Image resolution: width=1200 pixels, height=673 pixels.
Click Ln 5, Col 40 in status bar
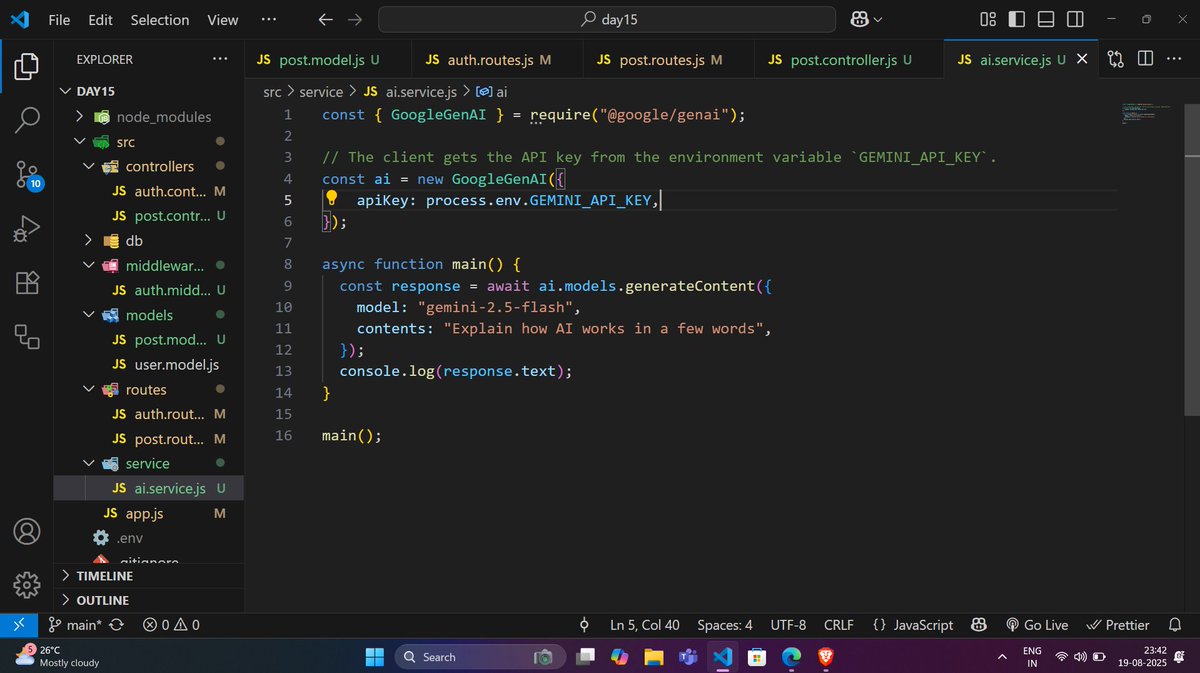click(645, 625)
